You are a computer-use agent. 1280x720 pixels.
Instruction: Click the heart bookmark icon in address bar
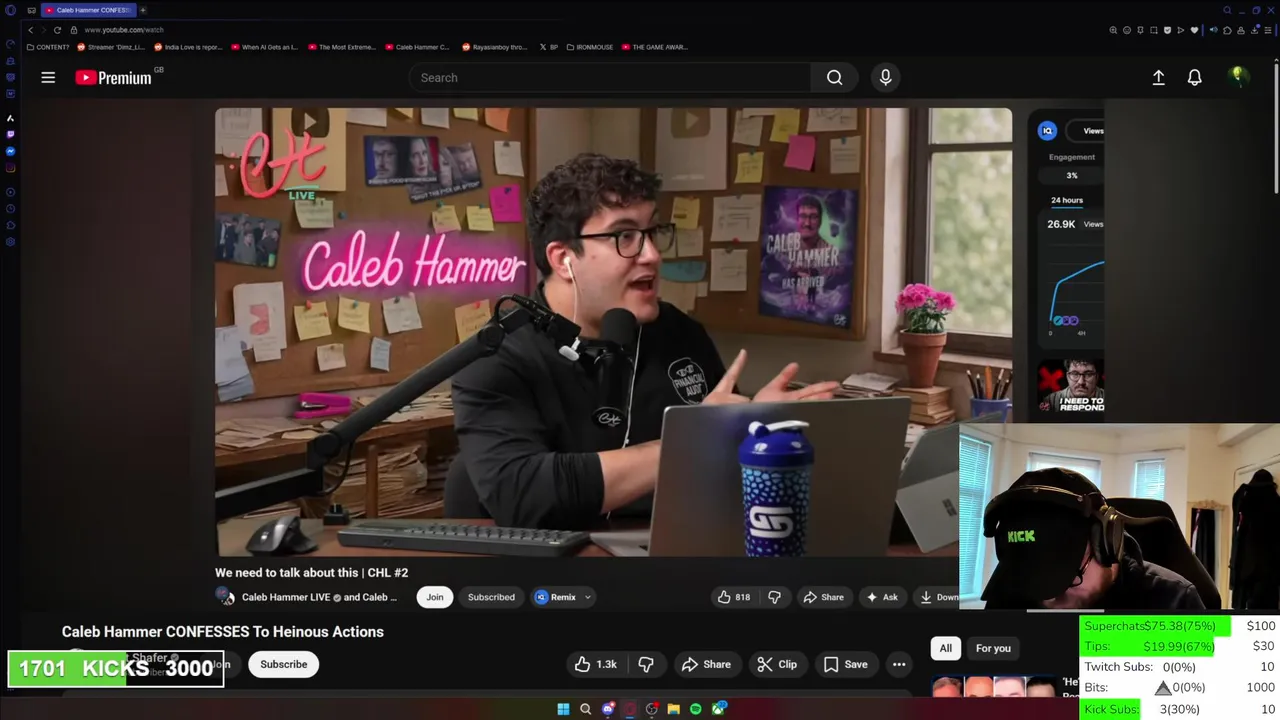click(x=1193, y=30)
